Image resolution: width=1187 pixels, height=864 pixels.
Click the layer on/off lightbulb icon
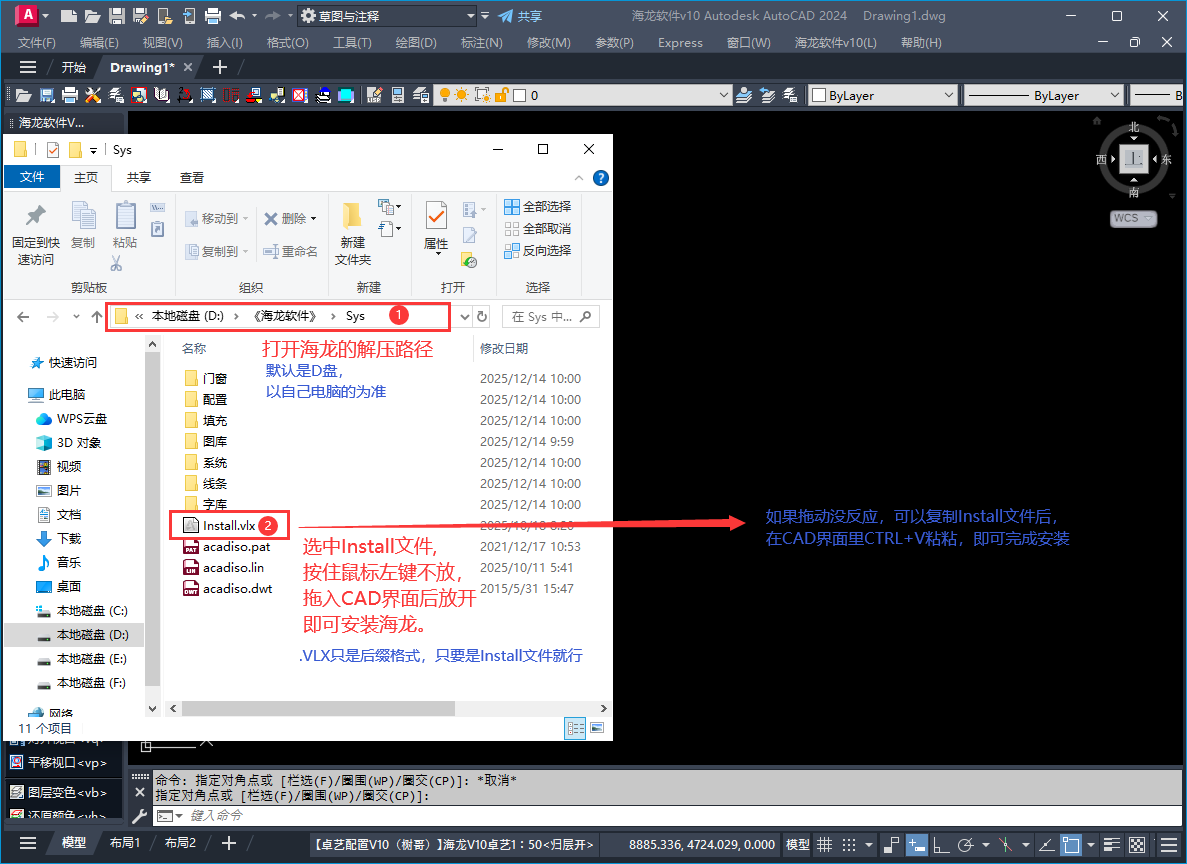[446, 95]
